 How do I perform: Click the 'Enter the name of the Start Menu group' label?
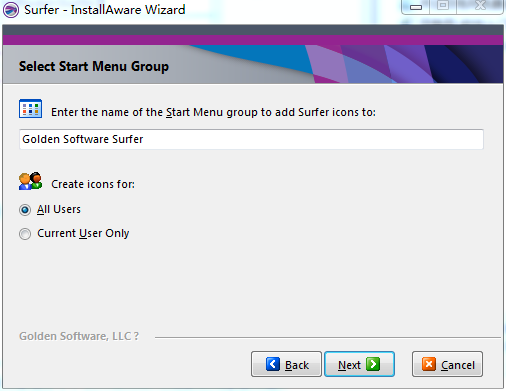click(x=213, y=112)
